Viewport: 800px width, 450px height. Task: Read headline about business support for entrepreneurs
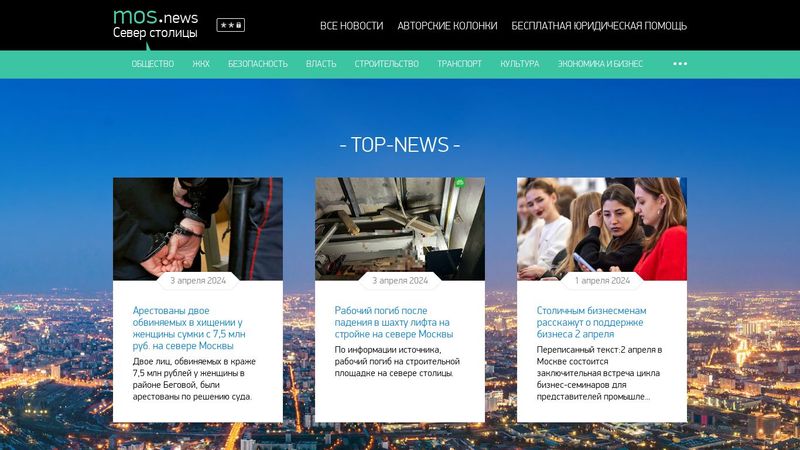pyautogui.click(x=590, y=322)
